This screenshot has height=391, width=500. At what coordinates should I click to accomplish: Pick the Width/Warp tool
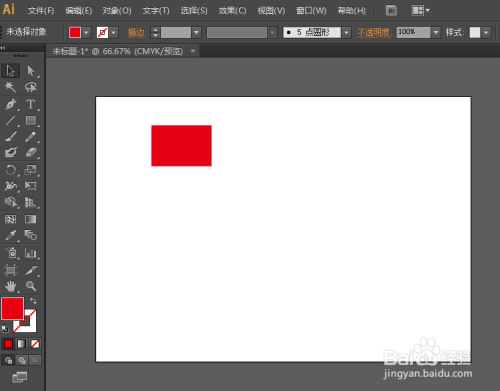[10, 186]
